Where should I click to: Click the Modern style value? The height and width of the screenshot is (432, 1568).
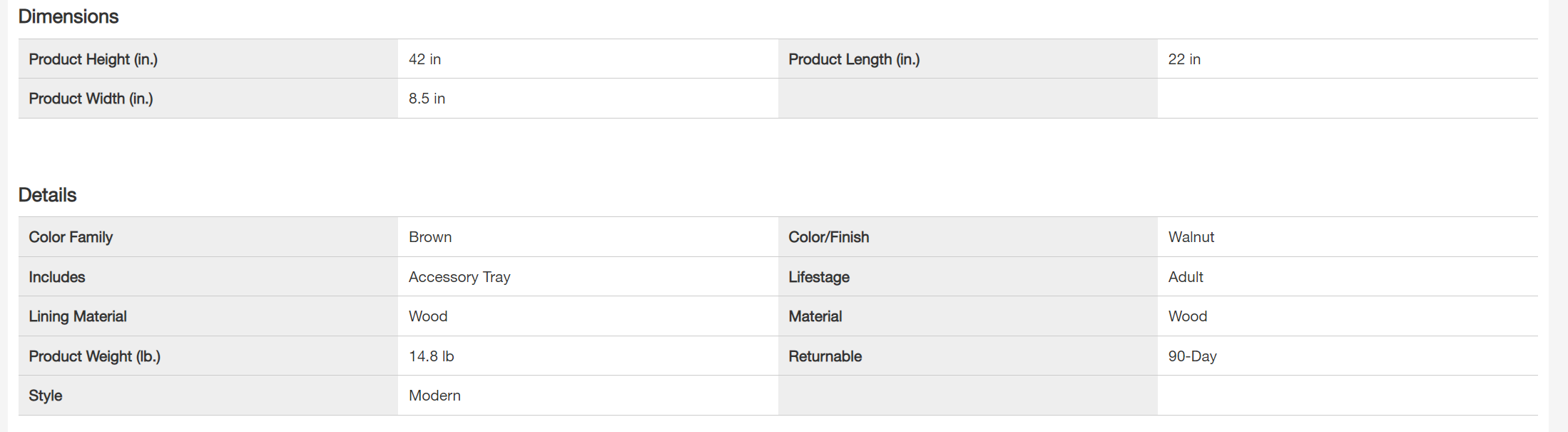pyautogui.click(x=434, y=396)
